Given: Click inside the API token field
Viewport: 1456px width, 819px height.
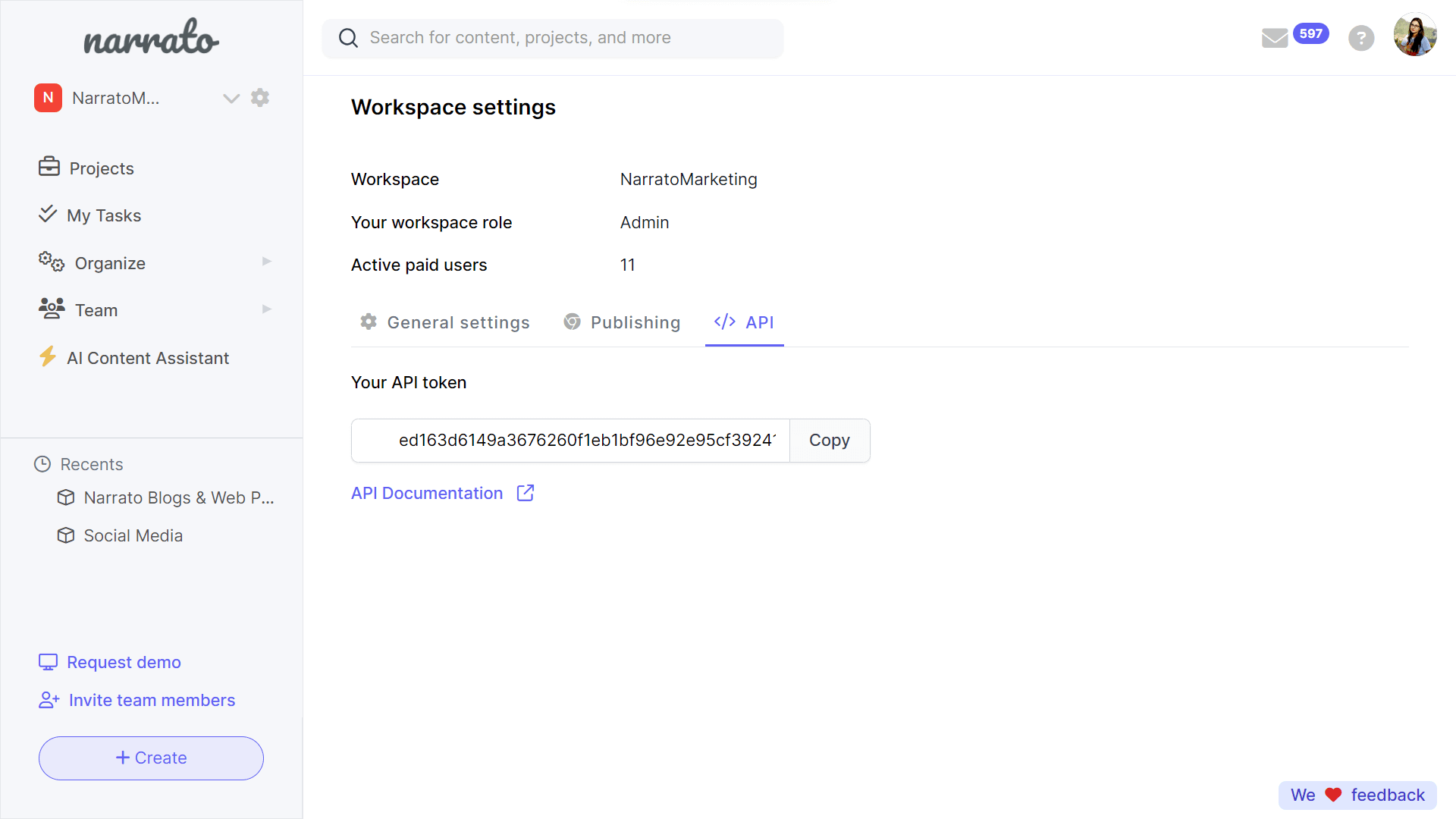Looking at the screenshot, I should (570, 441).
